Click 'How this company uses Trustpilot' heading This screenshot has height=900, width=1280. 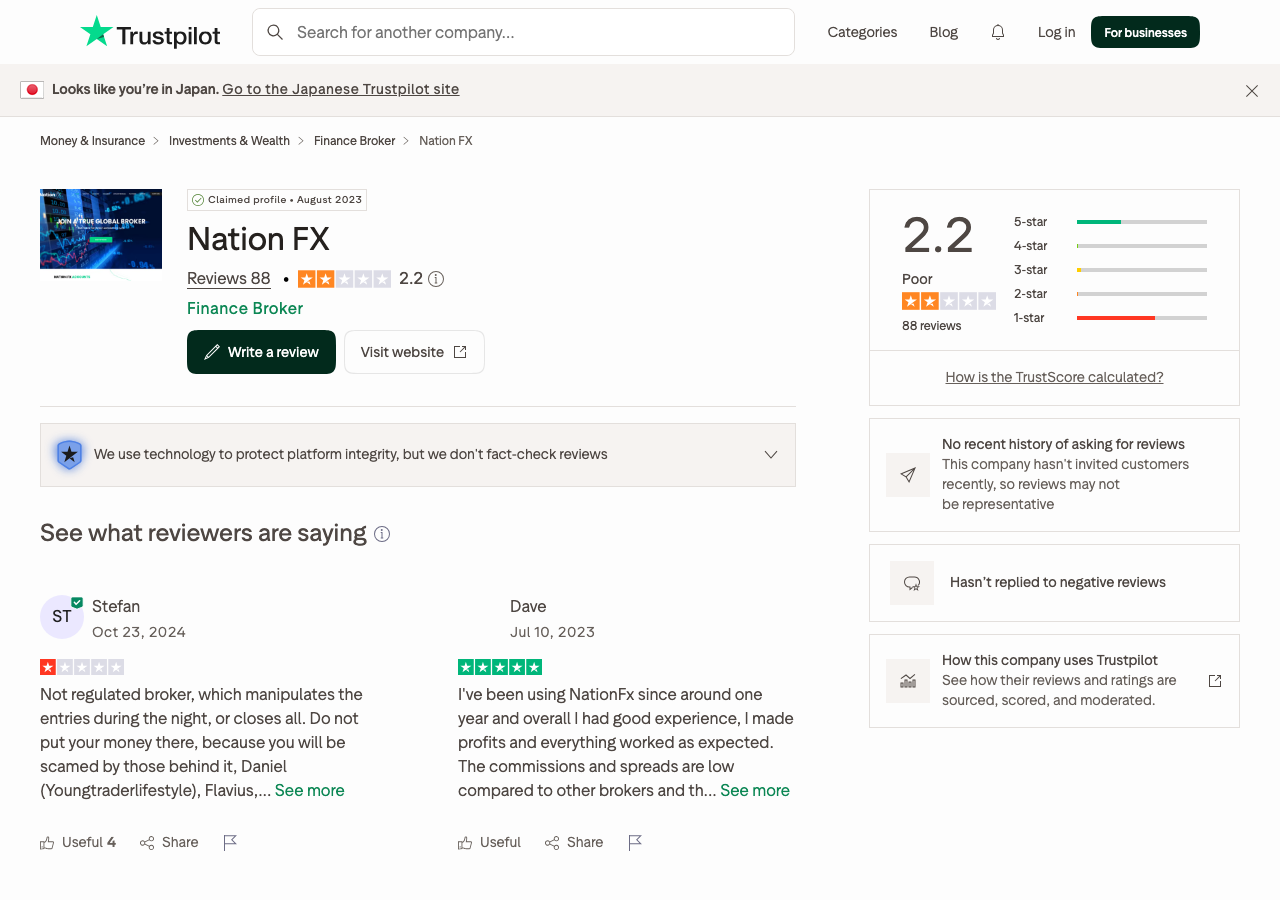1050,660
